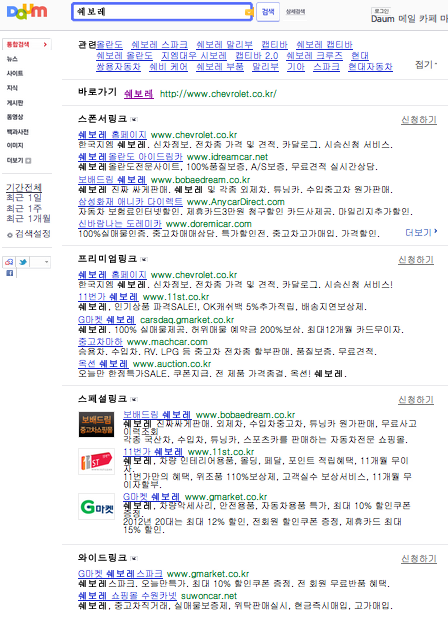Viewport: 448px width, 618px height.
Task: Click the G마켓 thumbnail logo
Action: pos(97,506)
